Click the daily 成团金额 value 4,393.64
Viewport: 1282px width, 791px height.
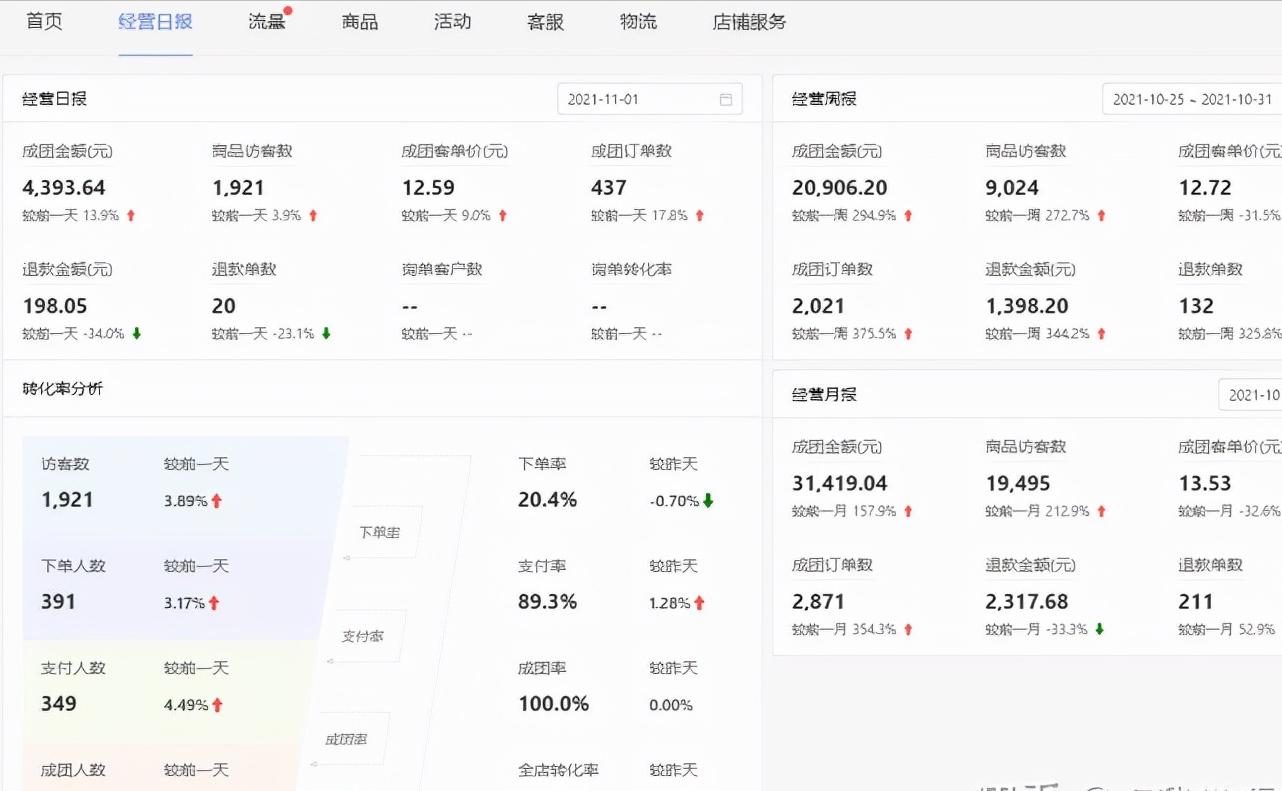coord(64,187)
